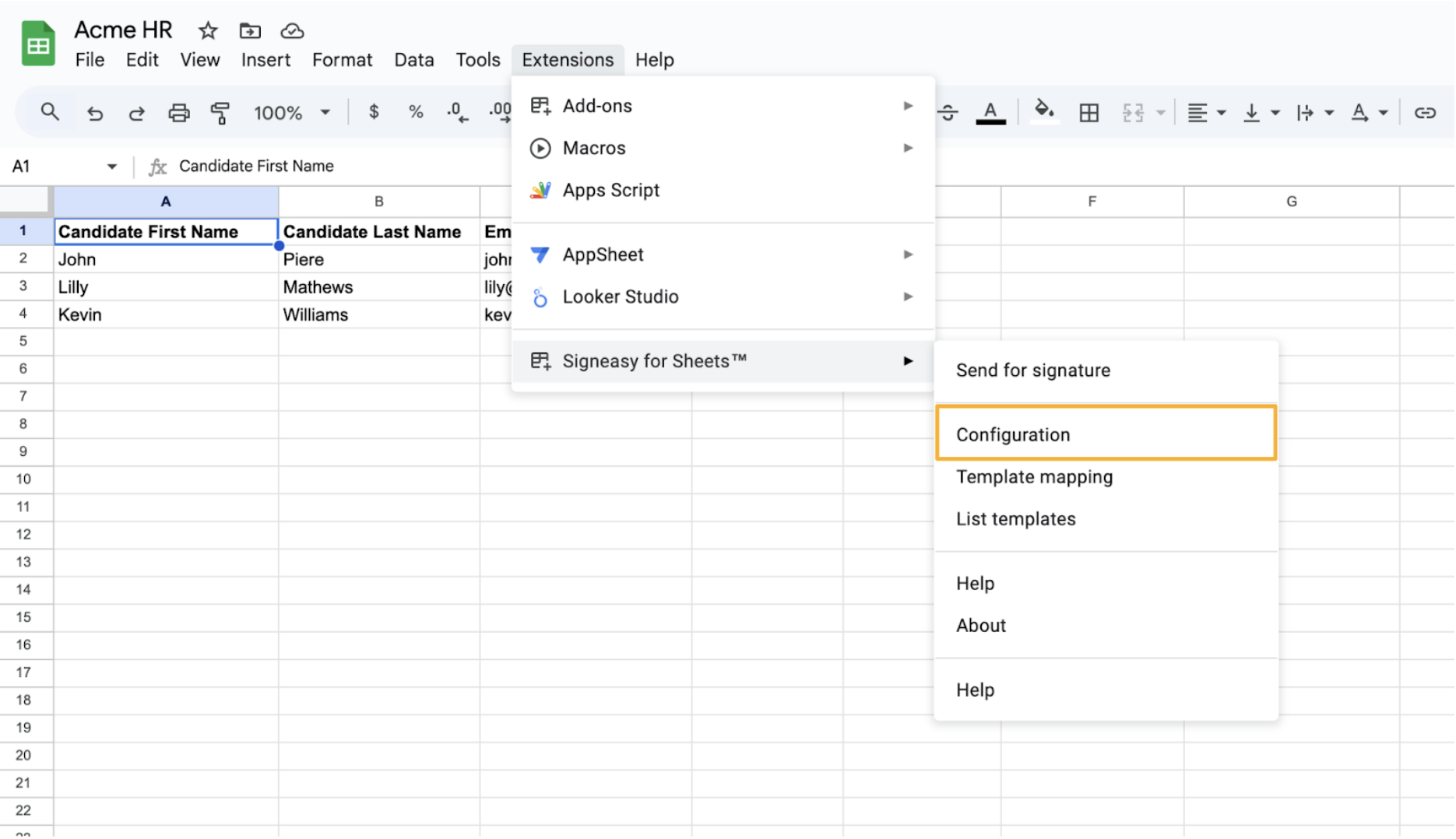Open Help in the top menu bar
The image size is (1456, 839).
tap(654, 60)
